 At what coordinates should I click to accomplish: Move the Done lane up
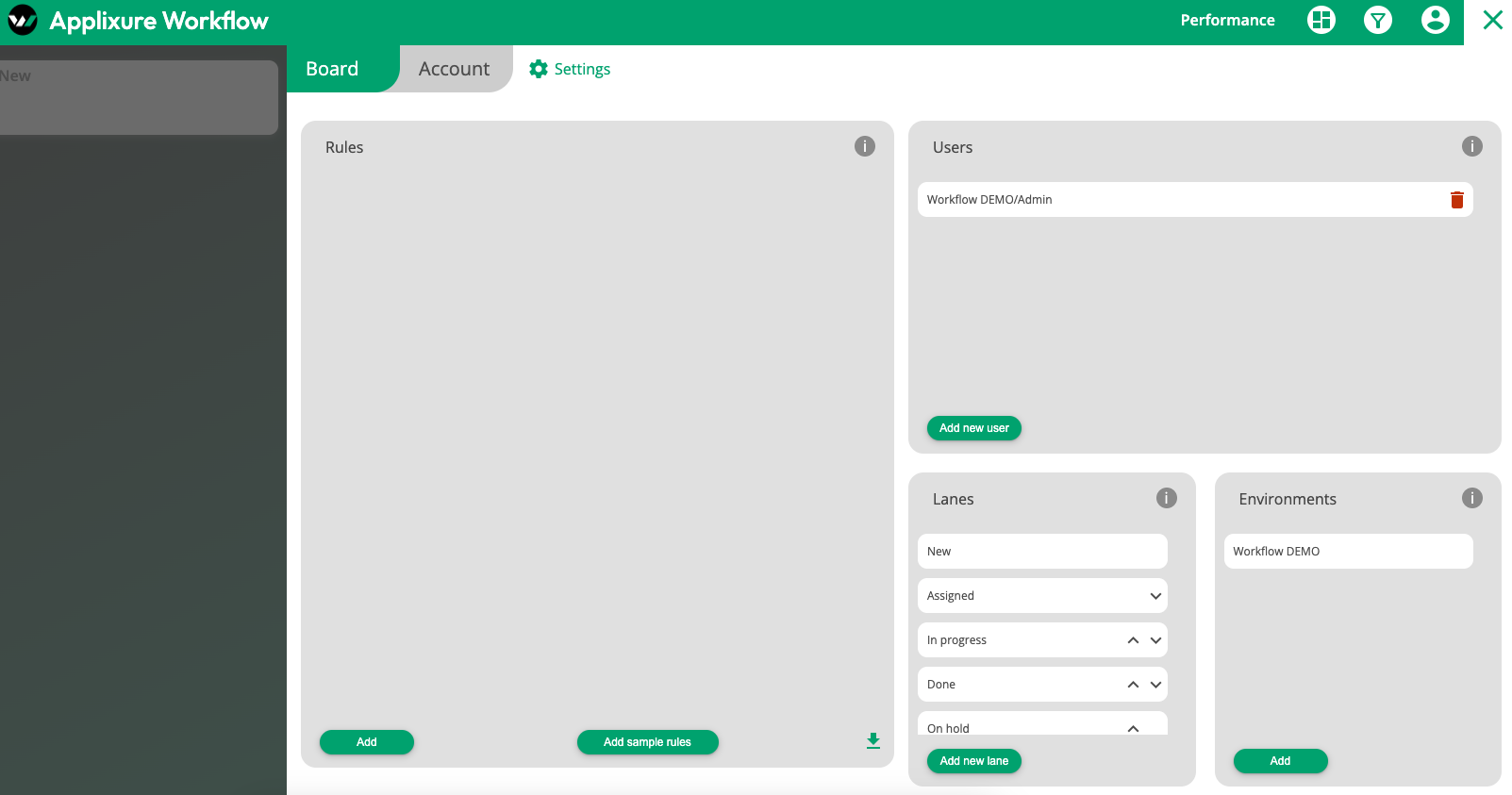1133,685
